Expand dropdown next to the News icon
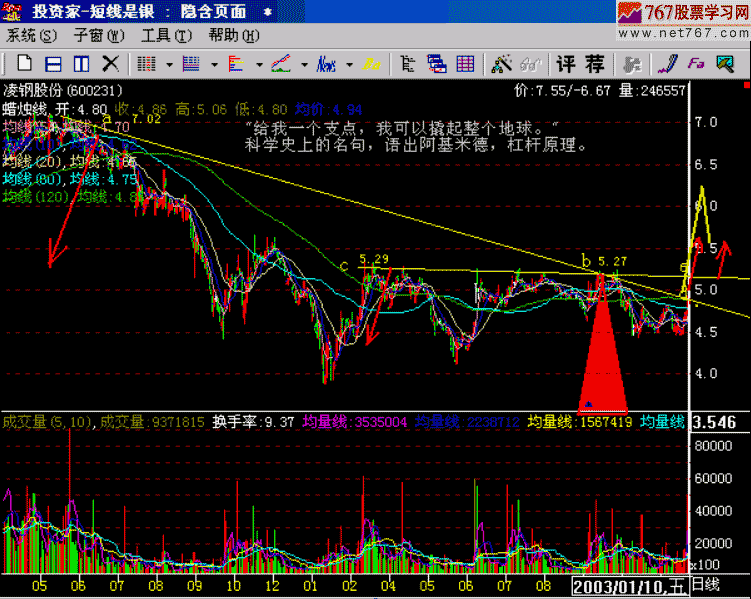The height and width of the screenshot is (599, 751). point(349,65)
